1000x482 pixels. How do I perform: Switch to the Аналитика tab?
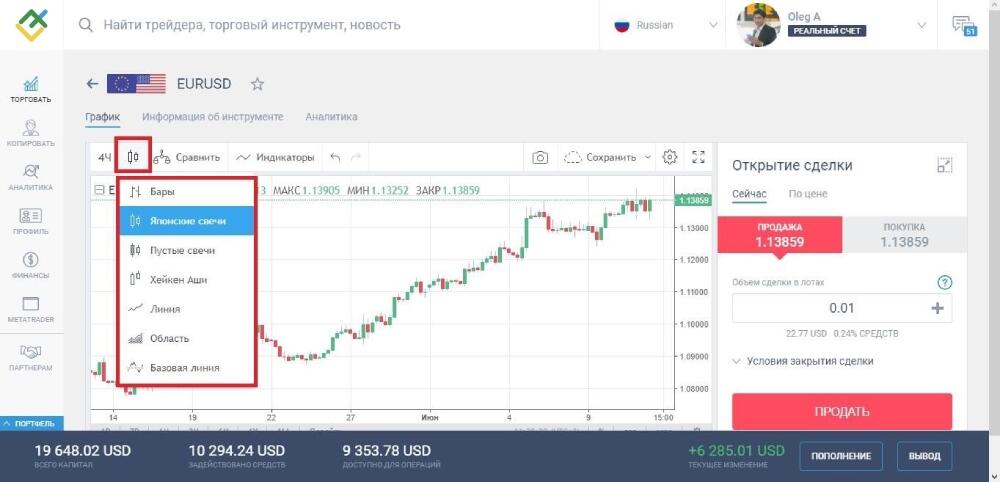[331, 117]
